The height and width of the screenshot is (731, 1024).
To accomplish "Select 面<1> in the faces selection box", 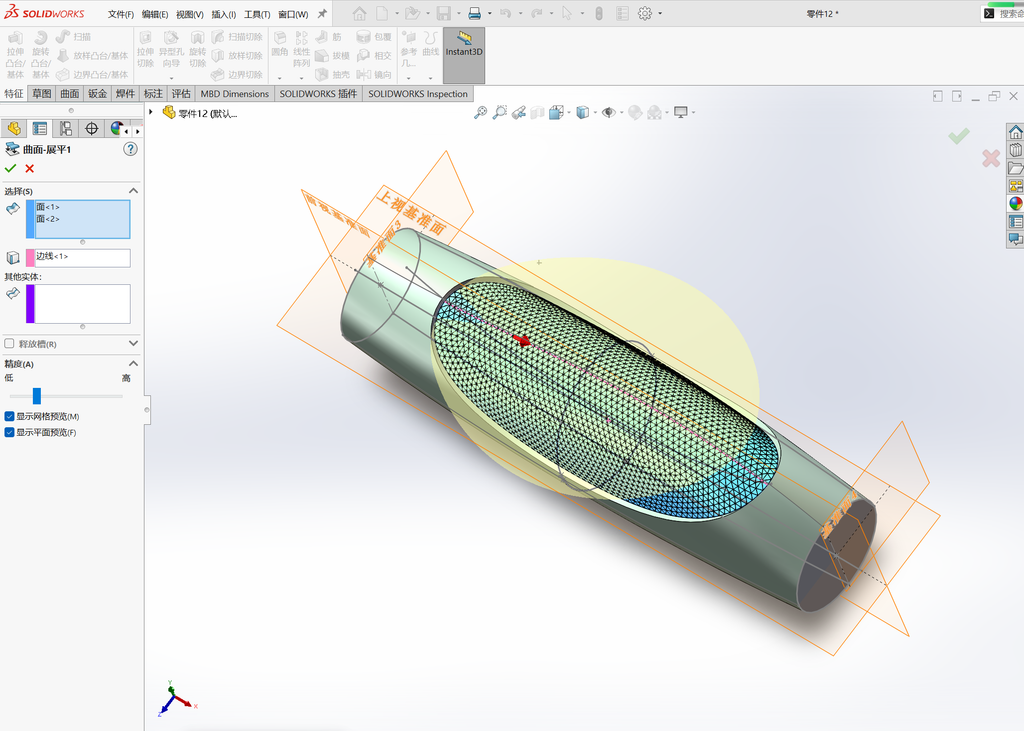I will click(48, 207).
